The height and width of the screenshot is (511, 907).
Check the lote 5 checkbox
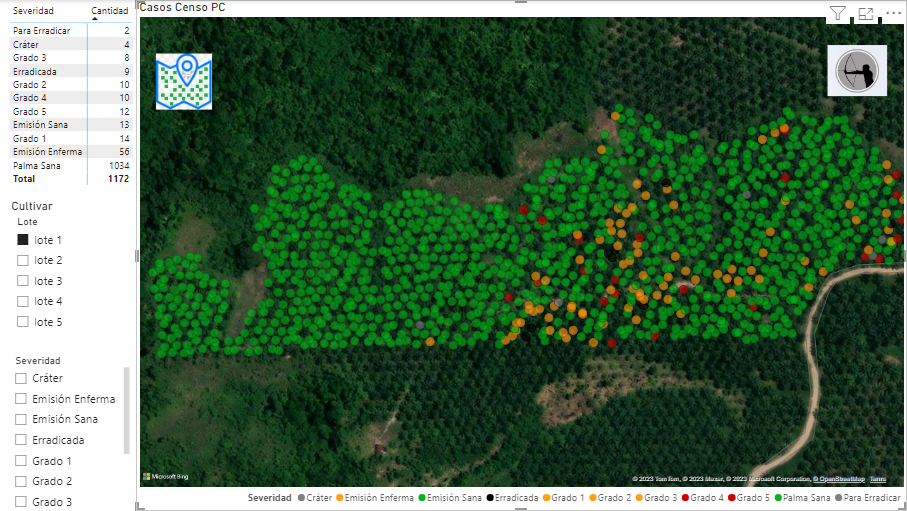tap(23, 322)
